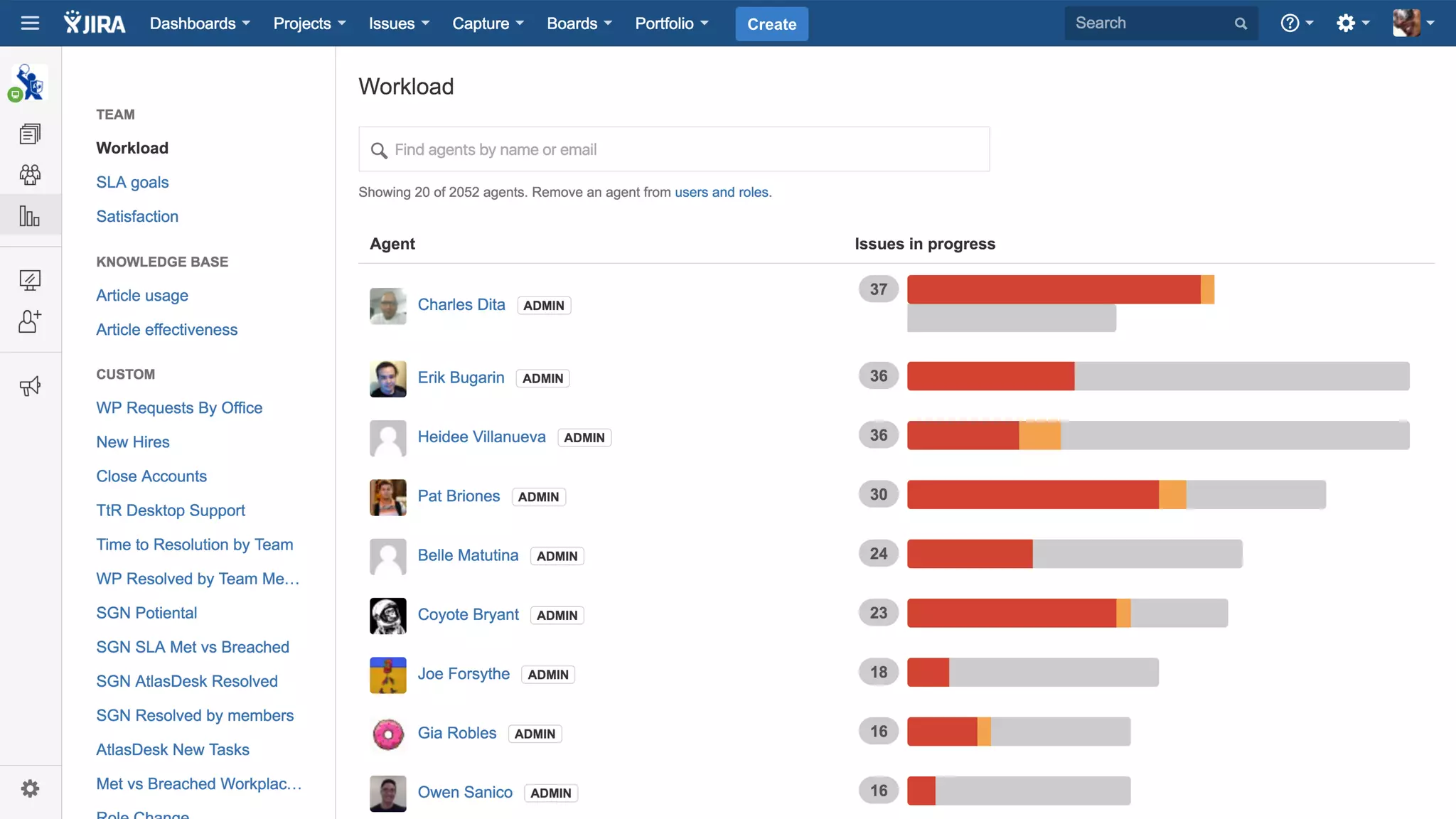Click the help question mark icon

(1290, 23)
